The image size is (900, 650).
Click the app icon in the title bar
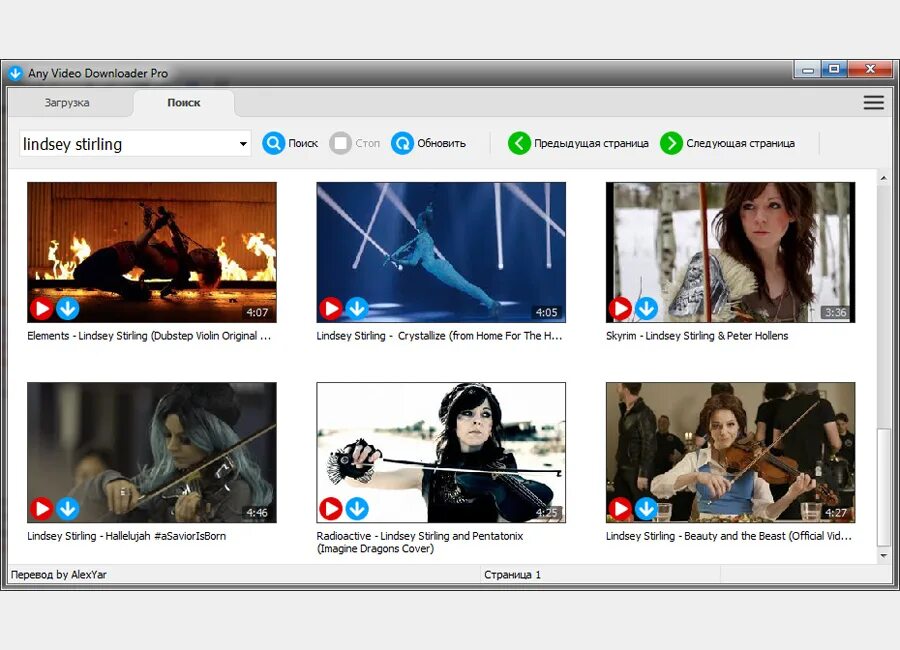point(15,73)
